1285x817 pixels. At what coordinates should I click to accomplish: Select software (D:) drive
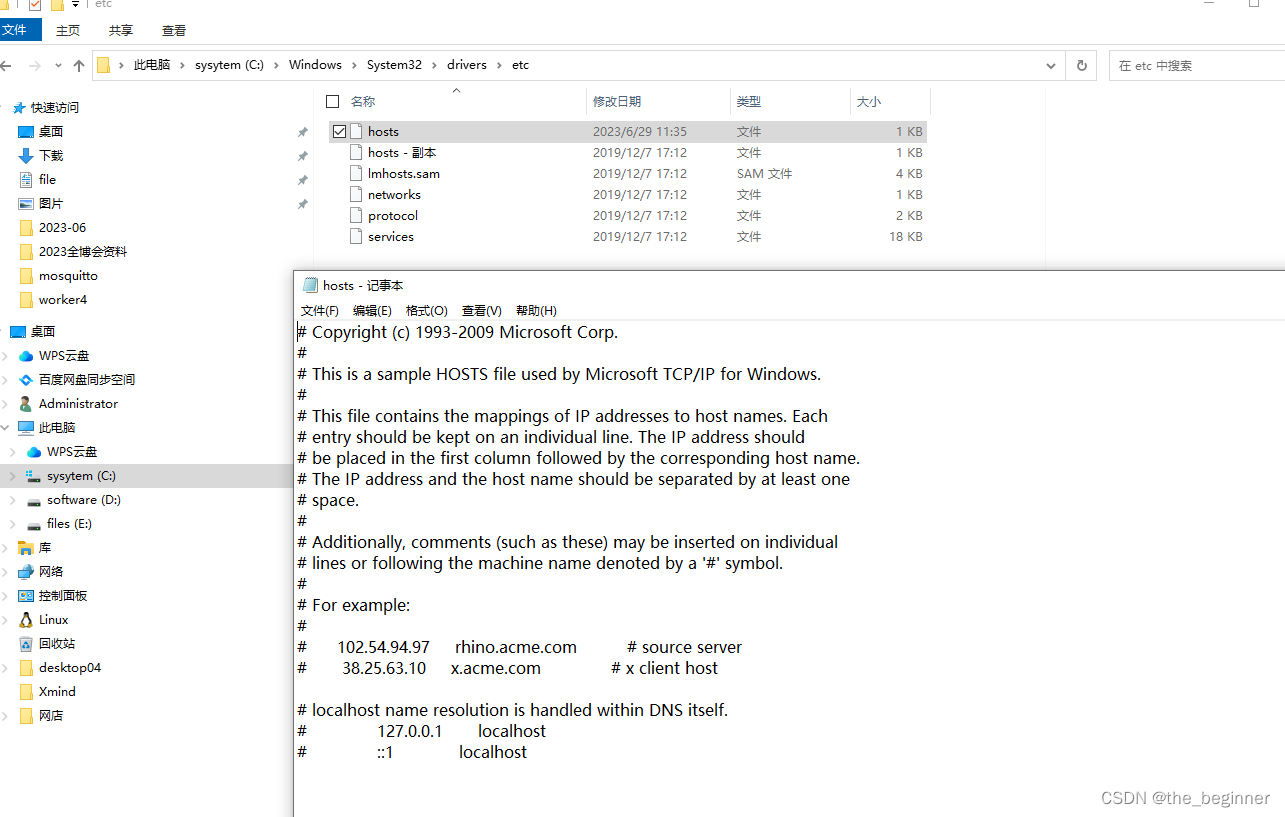click(84, 499)
